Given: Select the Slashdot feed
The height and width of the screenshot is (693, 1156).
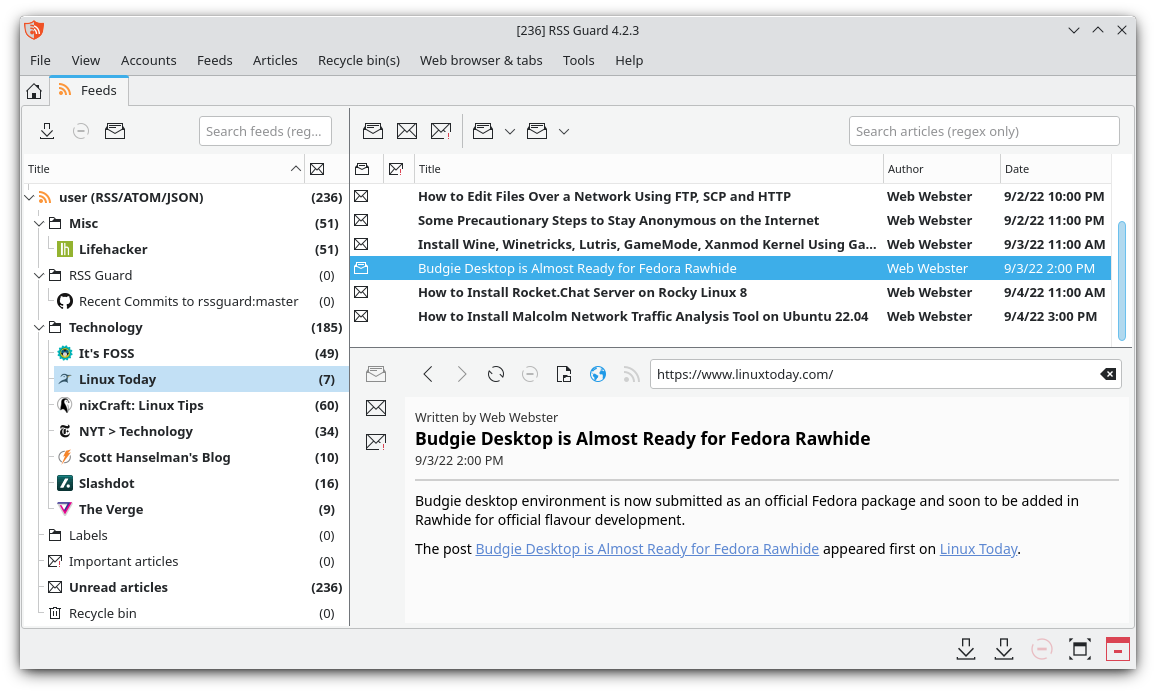Looking at the screenshot, I should pos(107,483).
